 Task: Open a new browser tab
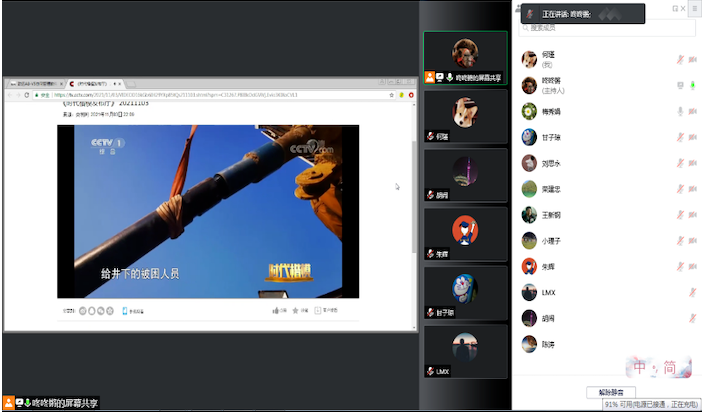tap(131, 84)
